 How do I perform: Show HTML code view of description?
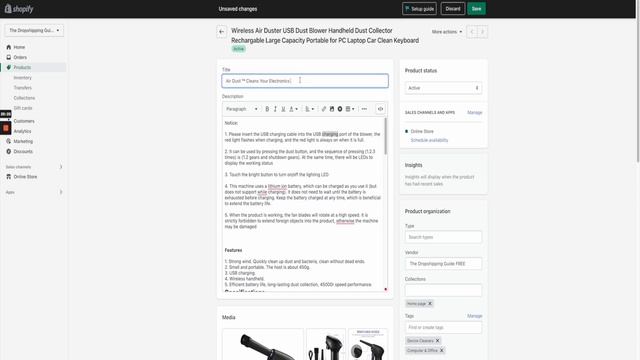click(x=380, y=109)
